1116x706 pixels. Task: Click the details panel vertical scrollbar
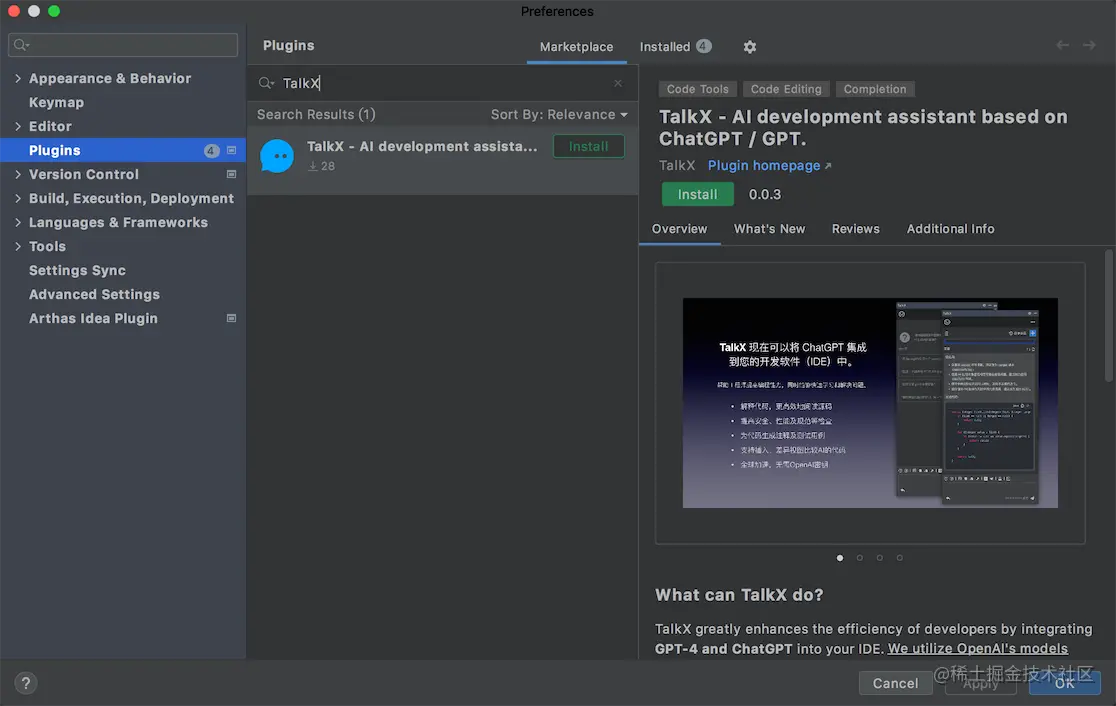tap(1108, 315)
